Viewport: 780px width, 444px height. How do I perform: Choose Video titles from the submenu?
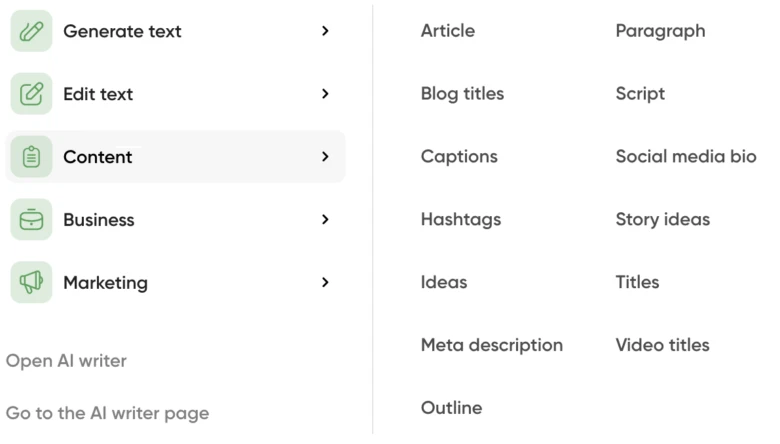662,346
